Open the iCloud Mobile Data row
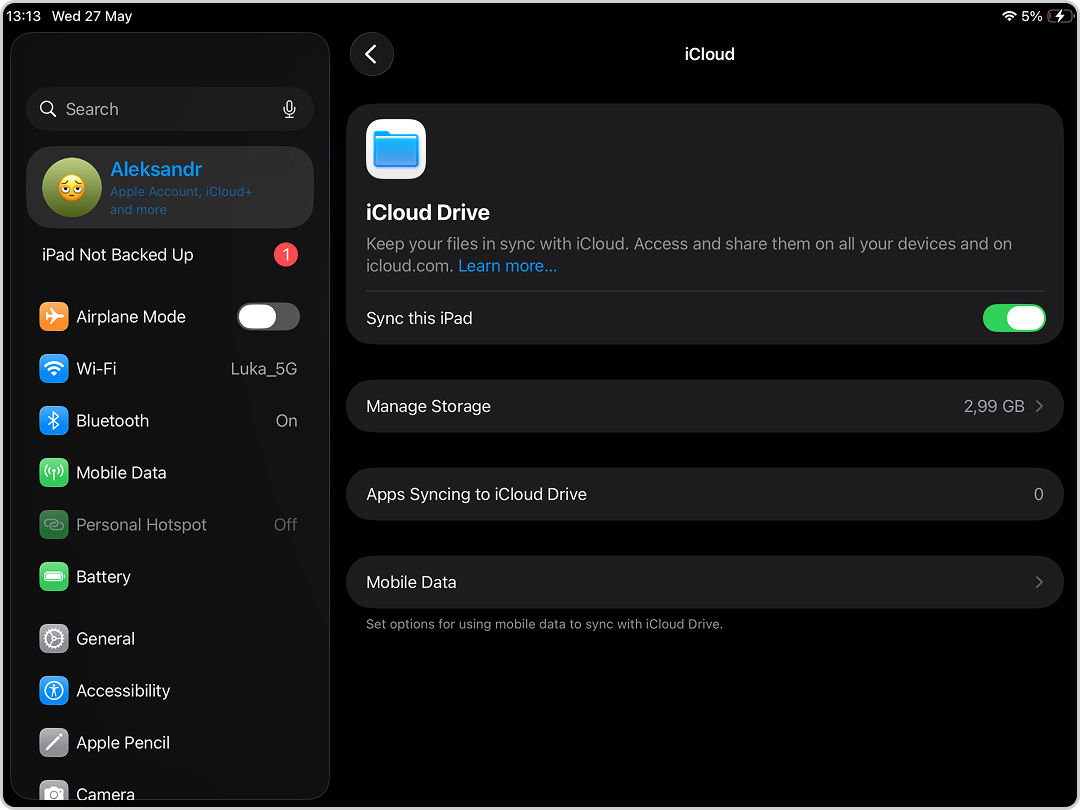 [705, 582]
